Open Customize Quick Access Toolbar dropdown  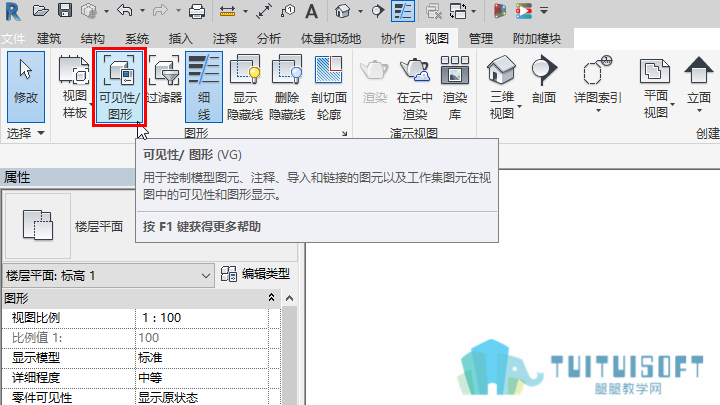pyautogui.click(x=544, y=11)
